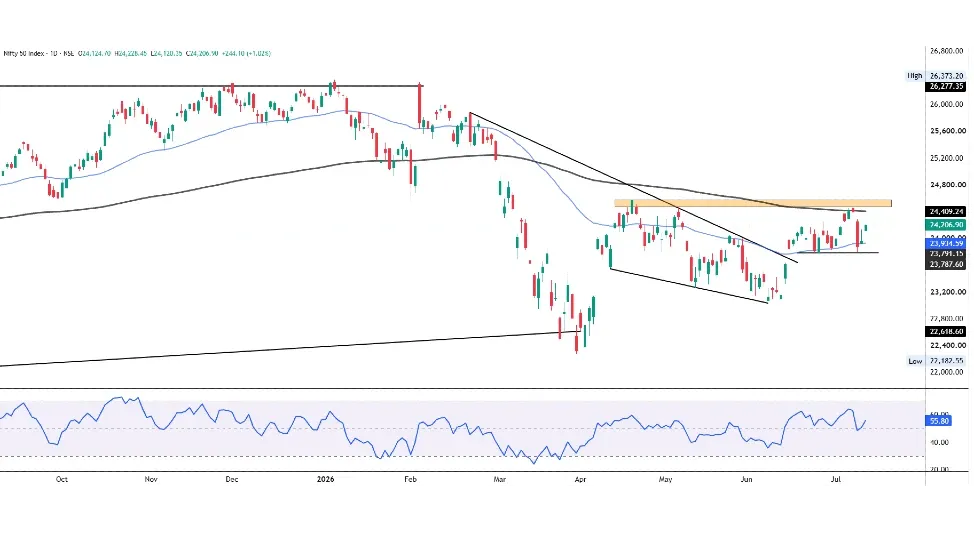Select the High marker label

(x=914, y=76)
